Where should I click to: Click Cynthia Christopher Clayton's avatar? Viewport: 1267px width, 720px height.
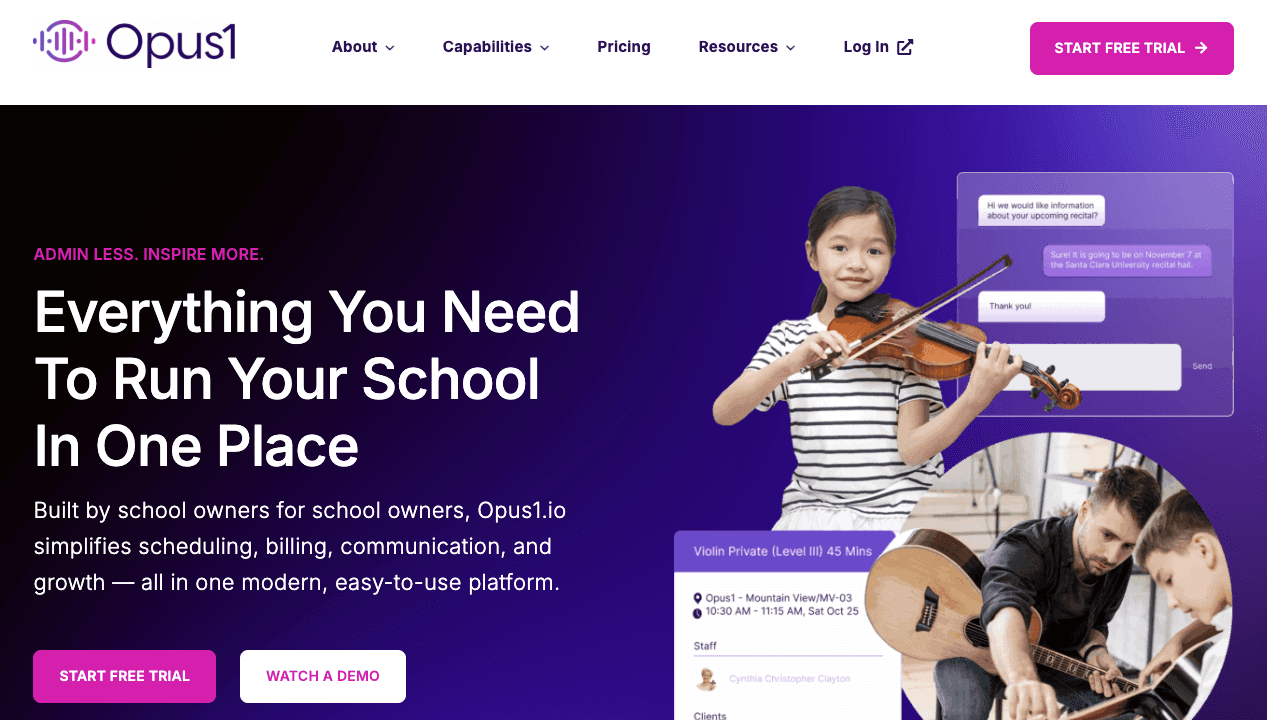point(707,679)
